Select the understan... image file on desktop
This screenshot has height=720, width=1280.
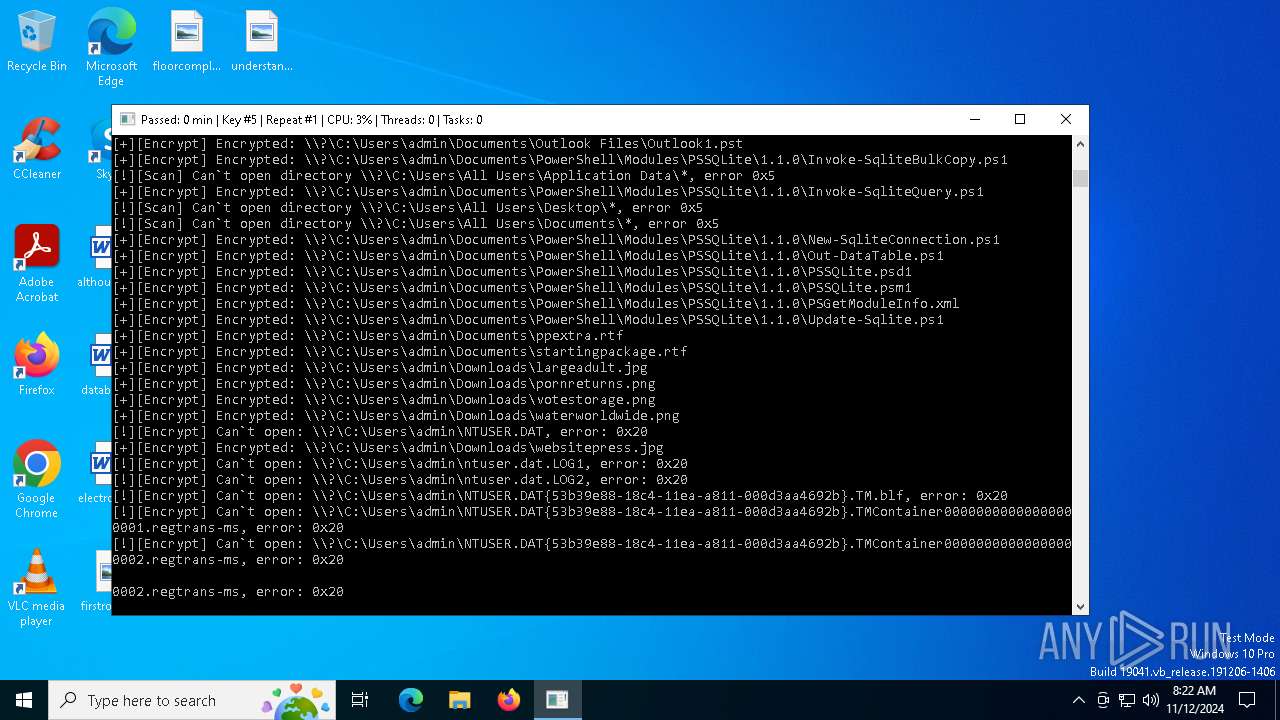(261, 42)
